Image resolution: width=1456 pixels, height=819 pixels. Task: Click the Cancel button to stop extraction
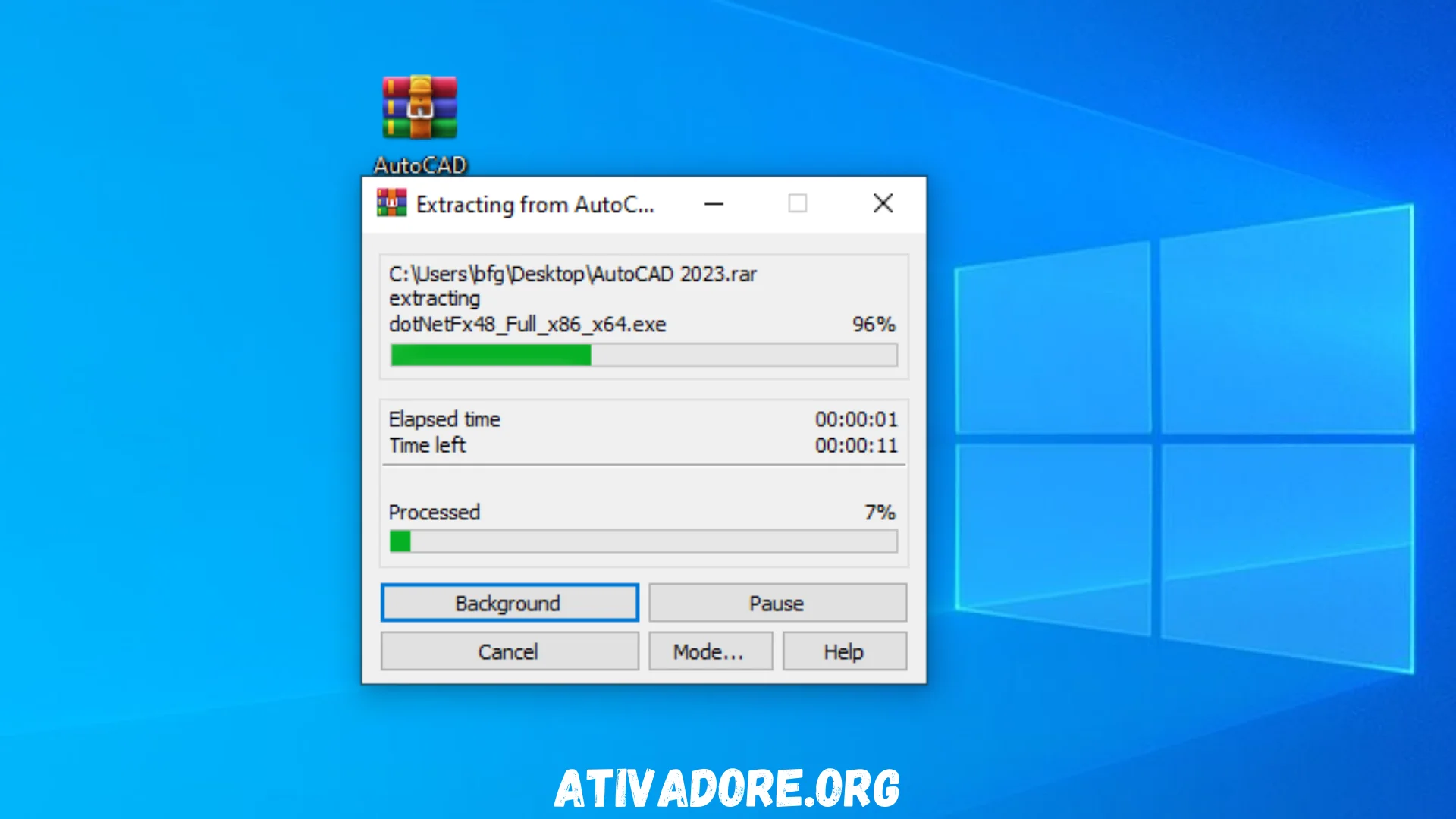click(508, 652)
